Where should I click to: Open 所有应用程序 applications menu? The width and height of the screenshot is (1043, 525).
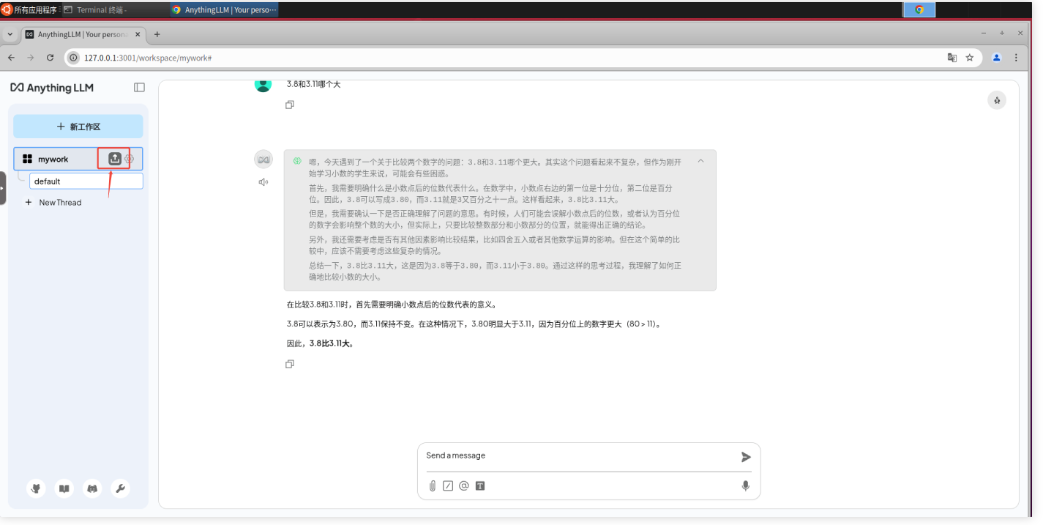tap(29, 9)
